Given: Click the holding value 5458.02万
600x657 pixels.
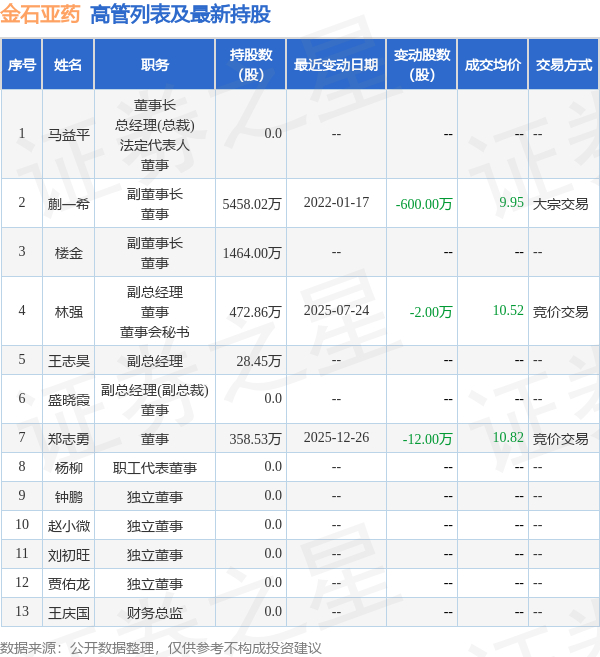Looking at the screenshot, I should pos(252,204).
